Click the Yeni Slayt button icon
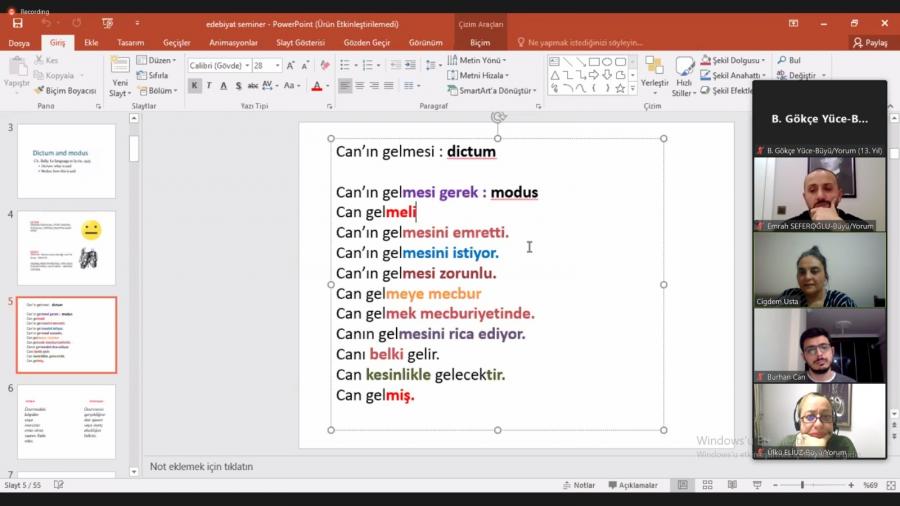Viewport: 900px width, 506px height. coord(120,68)
